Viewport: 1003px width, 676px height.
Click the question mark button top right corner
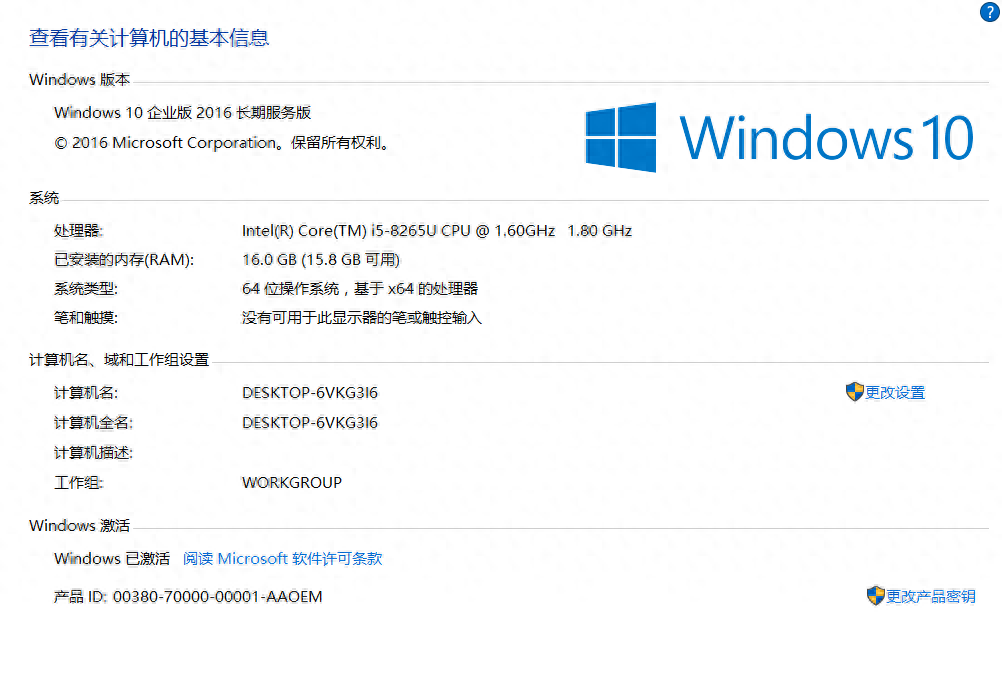pos(989,12)
